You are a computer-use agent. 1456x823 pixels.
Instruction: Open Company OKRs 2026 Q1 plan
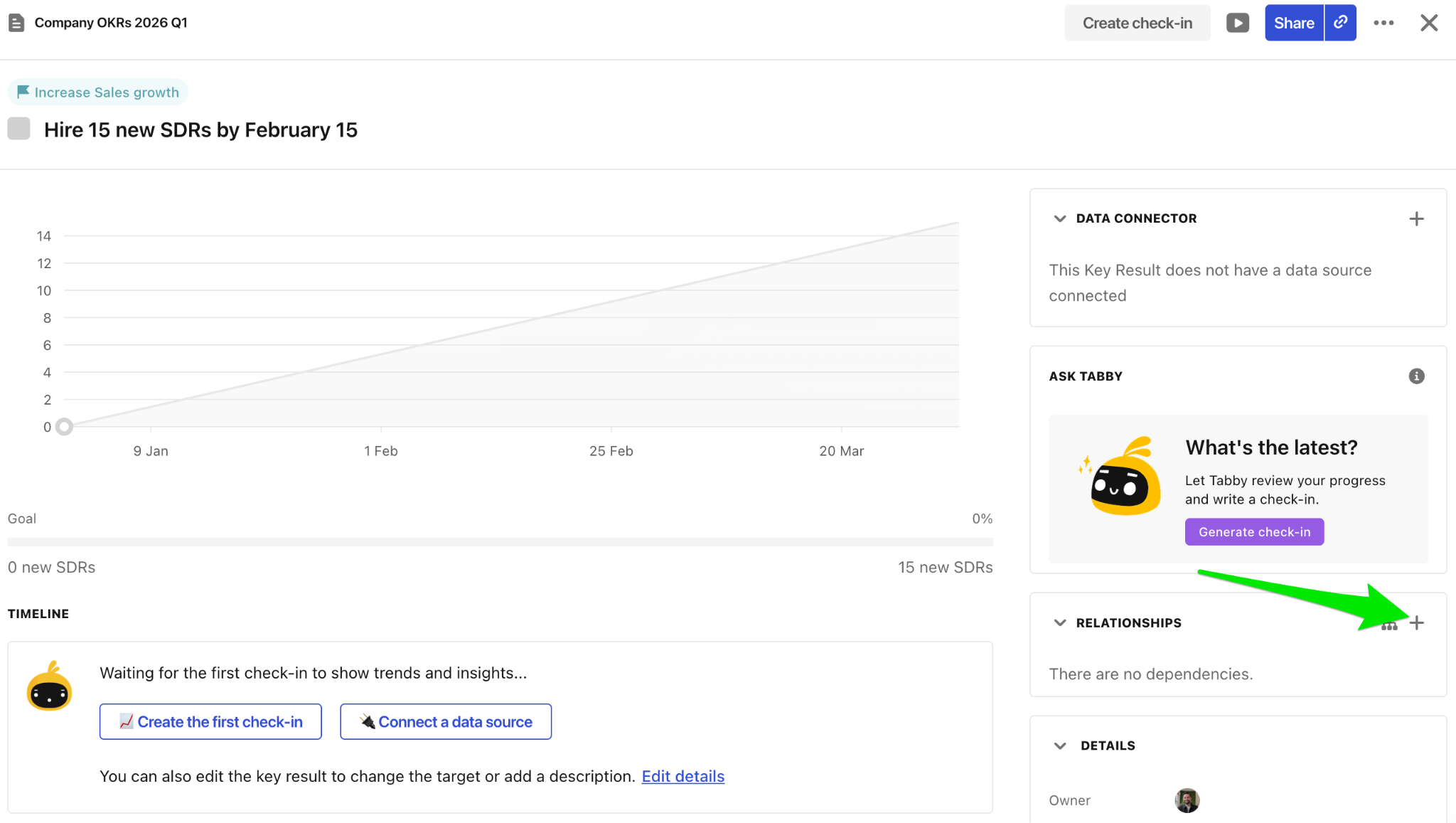pos(111,23)
